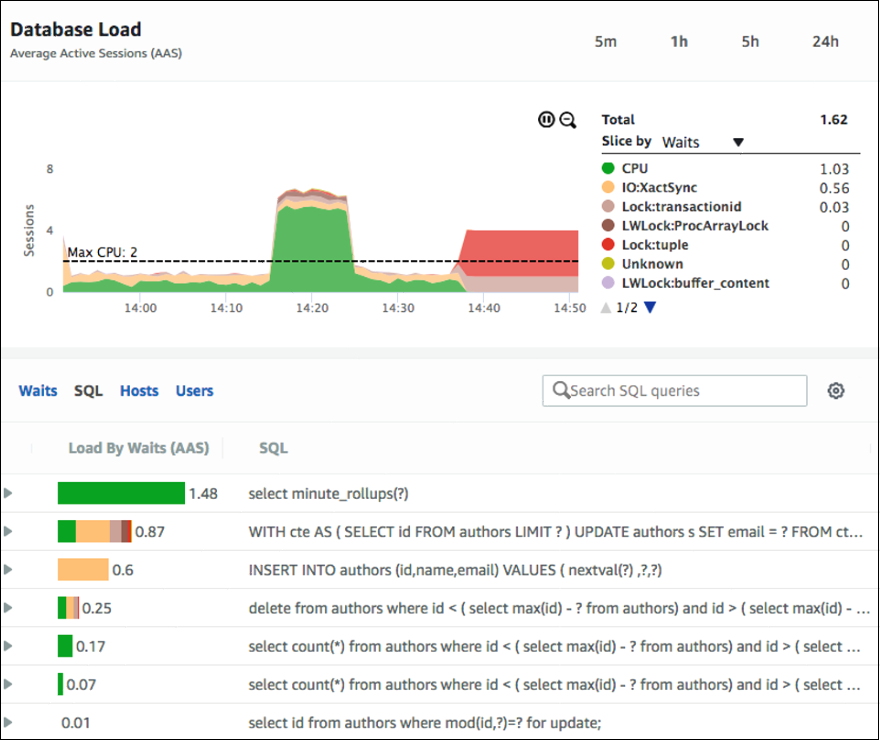Go to previous legend page arrow
Viewport: 880px width, 740px height.
605,308
